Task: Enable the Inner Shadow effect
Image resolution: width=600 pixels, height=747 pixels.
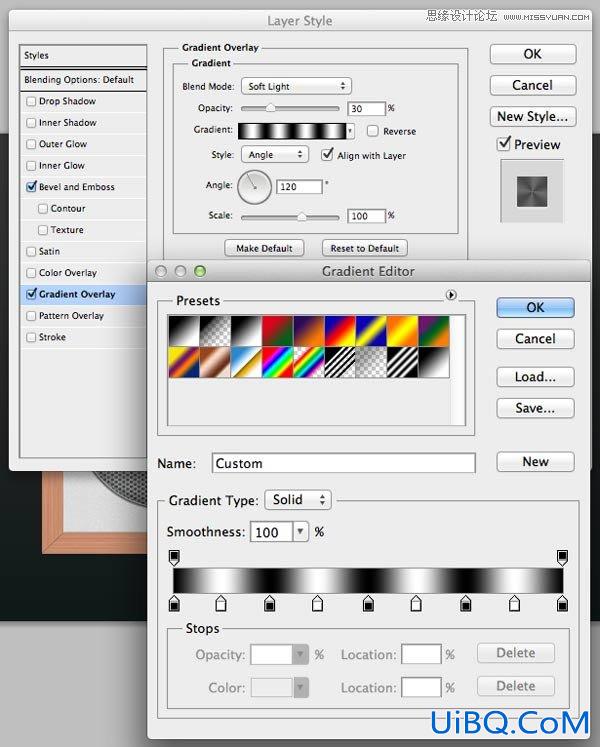Action: [31, 122]
